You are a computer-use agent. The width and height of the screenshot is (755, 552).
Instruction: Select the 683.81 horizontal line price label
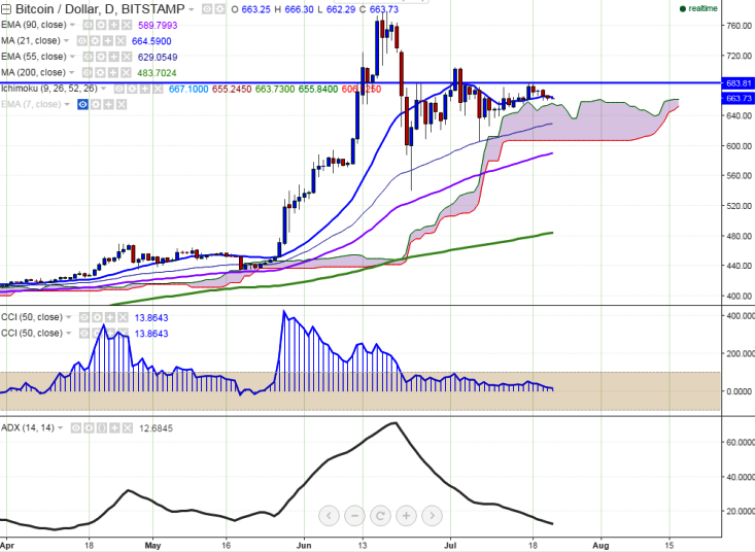(x=738, y=83)
